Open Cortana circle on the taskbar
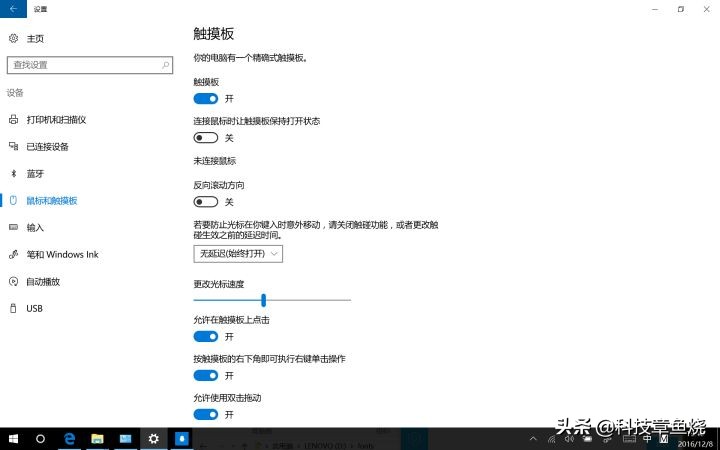This screenshot has height=450, width=720. (40, 439)
